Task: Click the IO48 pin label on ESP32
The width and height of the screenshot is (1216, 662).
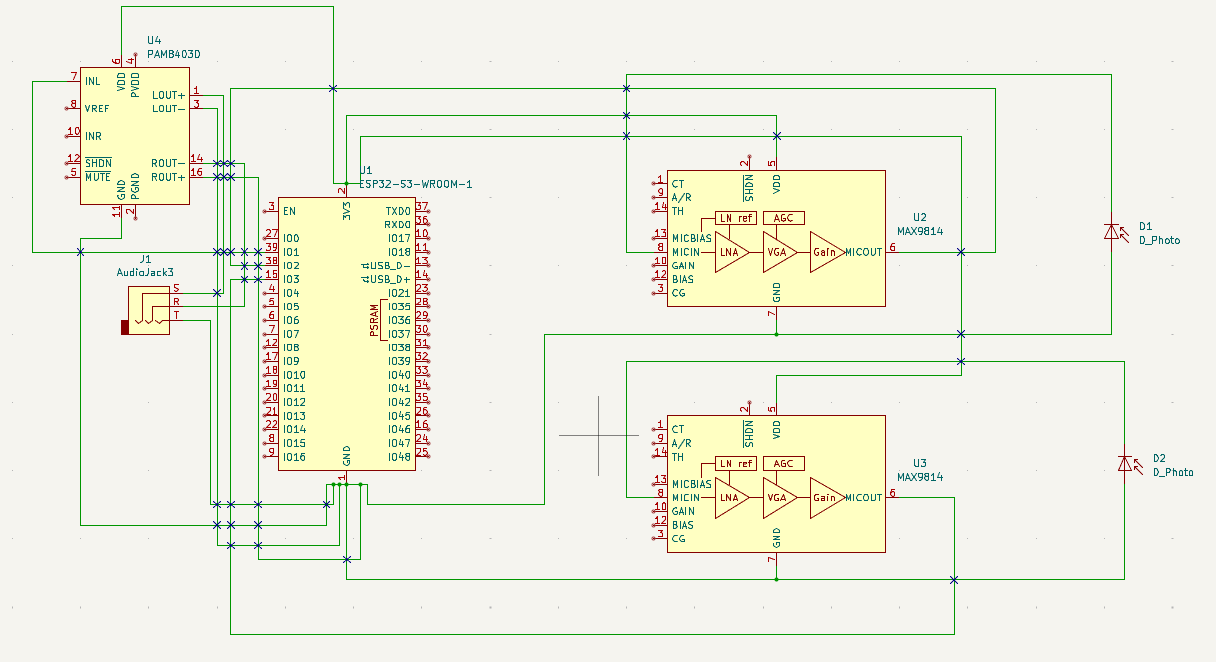Action: click(x=399, y=457)
